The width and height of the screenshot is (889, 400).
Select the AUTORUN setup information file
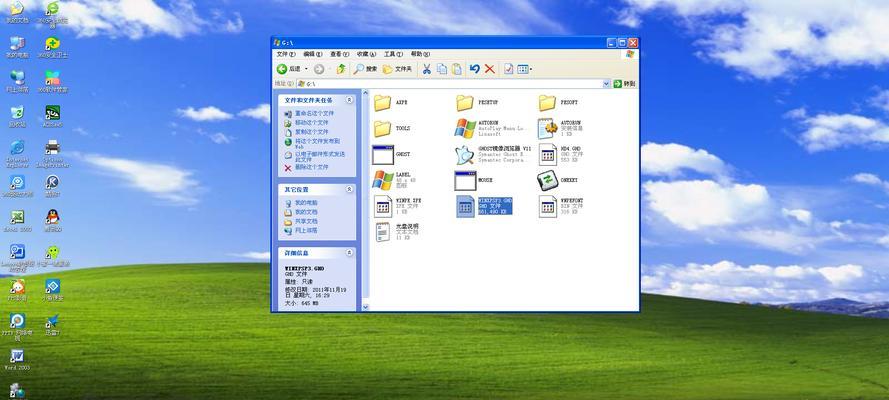(548, 129)
